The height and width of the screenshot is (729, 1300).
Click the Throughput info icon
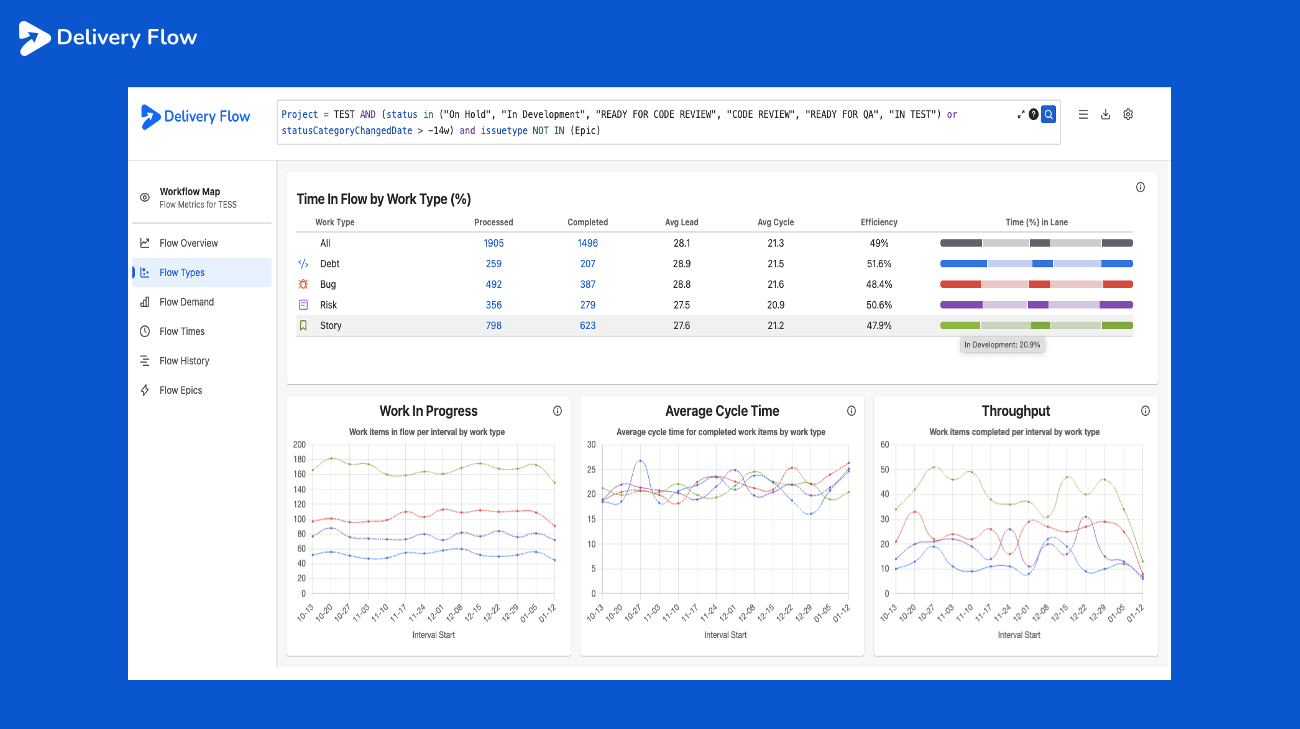click(1145, 410)
